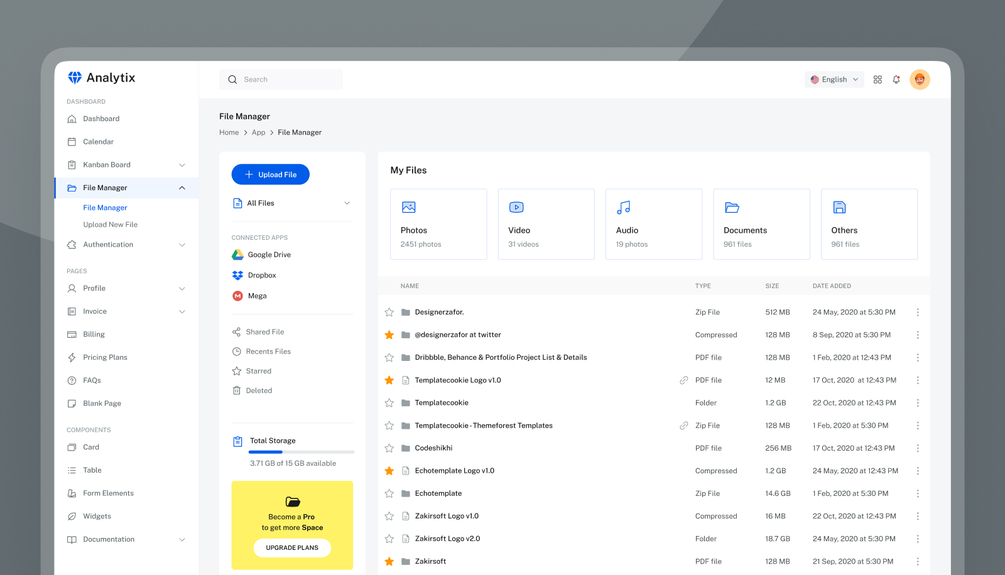
Task: Star the Templatecookie folder
Action: click(389, 403)
